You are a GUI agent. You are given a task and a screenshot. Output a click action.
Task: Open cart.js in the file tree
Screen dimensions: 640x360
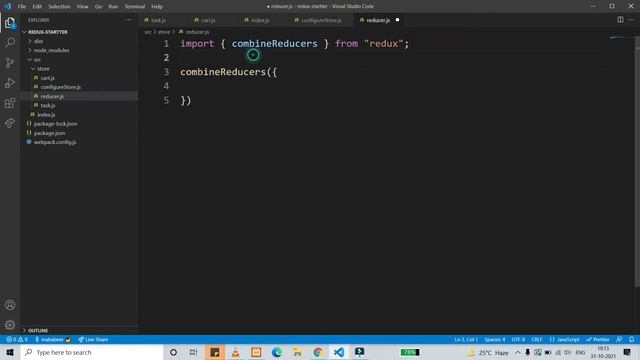pyautogui.click(x=48, y=78)
